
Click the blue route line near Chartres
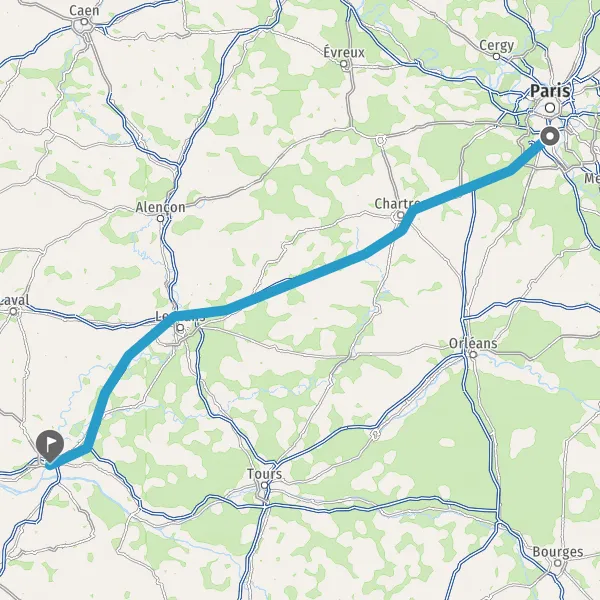pos(408,220)
